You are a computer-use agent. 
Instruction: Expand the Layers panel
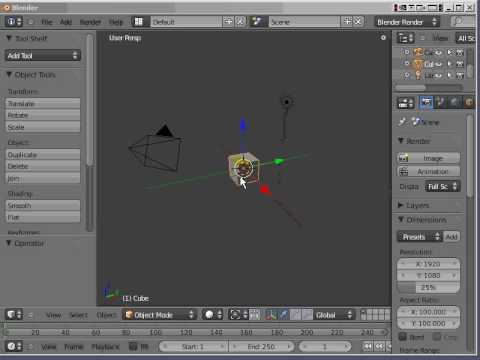coord(401,205)
